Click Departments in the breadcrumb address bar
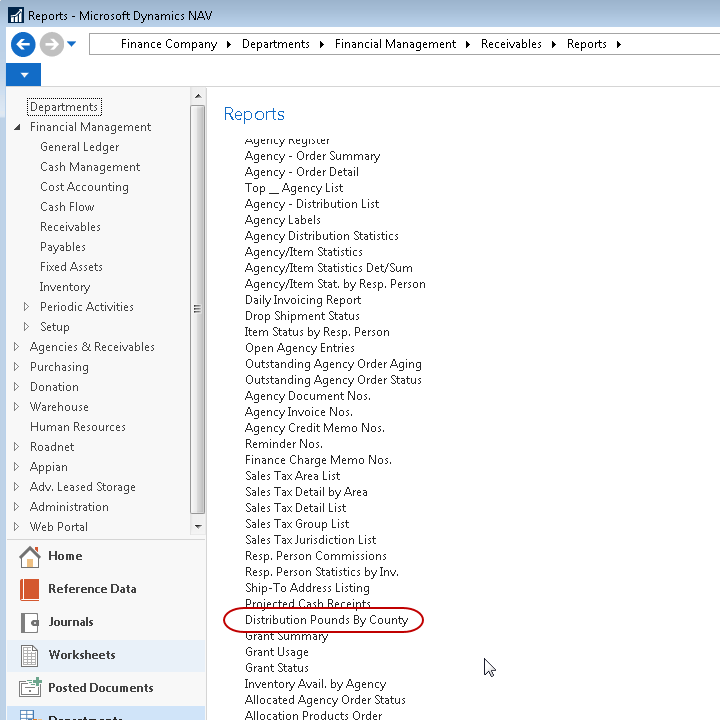This screenshot has height=720, width=720. click(x=275, y=44)
